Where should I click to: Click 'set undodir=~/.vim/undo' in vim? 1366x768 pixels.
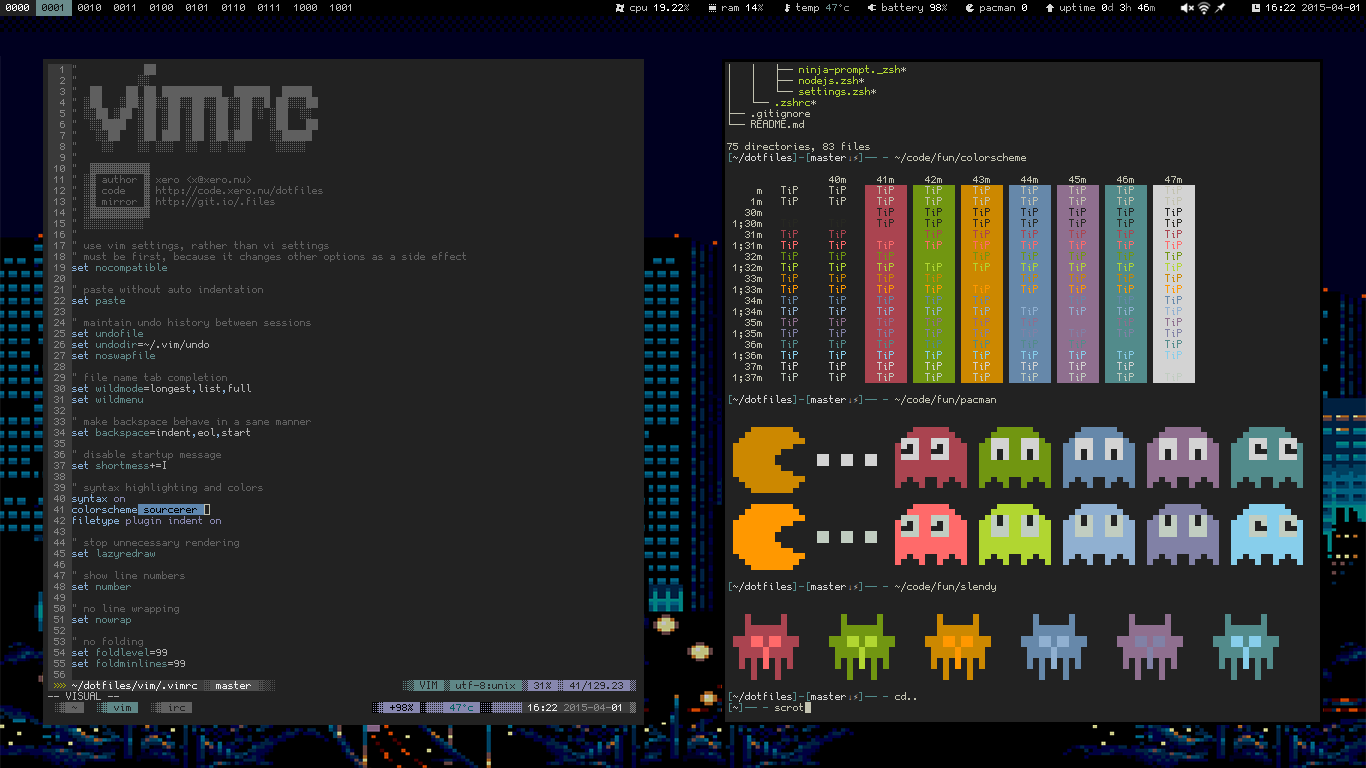[x=141, y=345]
